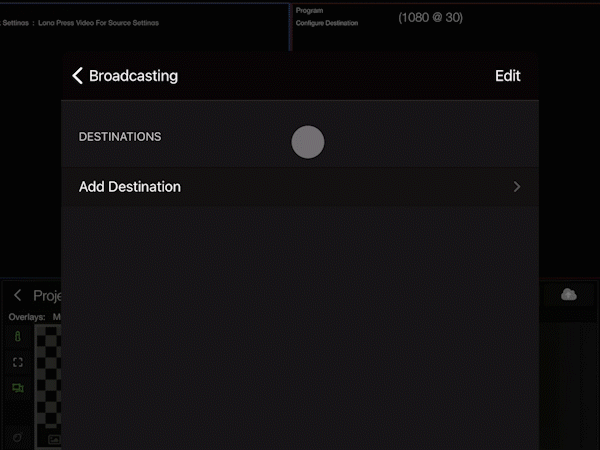The height and width of the screenshot is (450, 600).
Task: Open the green chat screens icon
Action: point(18,388)
